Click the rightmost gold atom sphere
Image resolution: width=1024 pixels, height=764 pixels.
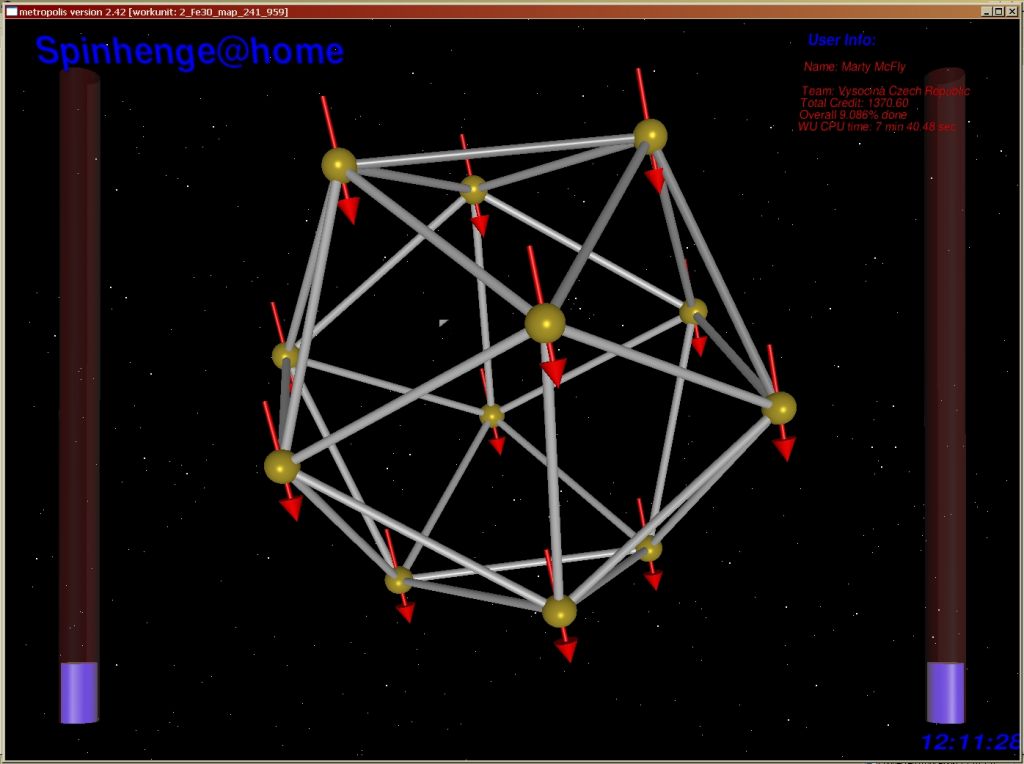click(x=779, y=407)
